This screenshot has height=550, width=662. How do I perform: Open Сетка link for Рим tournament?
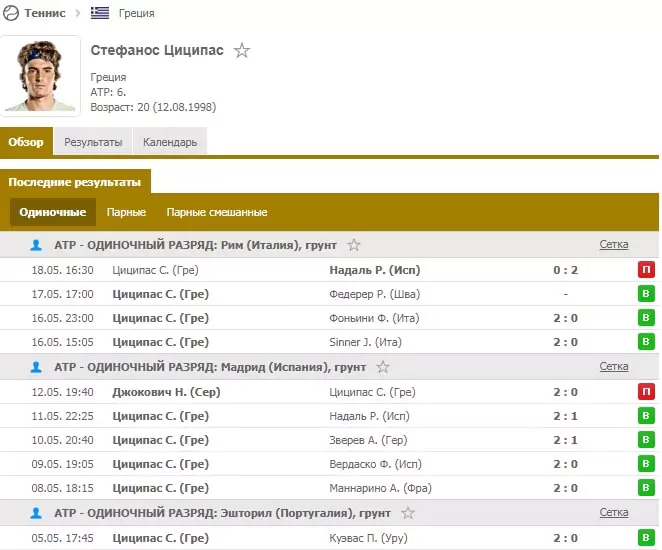pos(614,244)
